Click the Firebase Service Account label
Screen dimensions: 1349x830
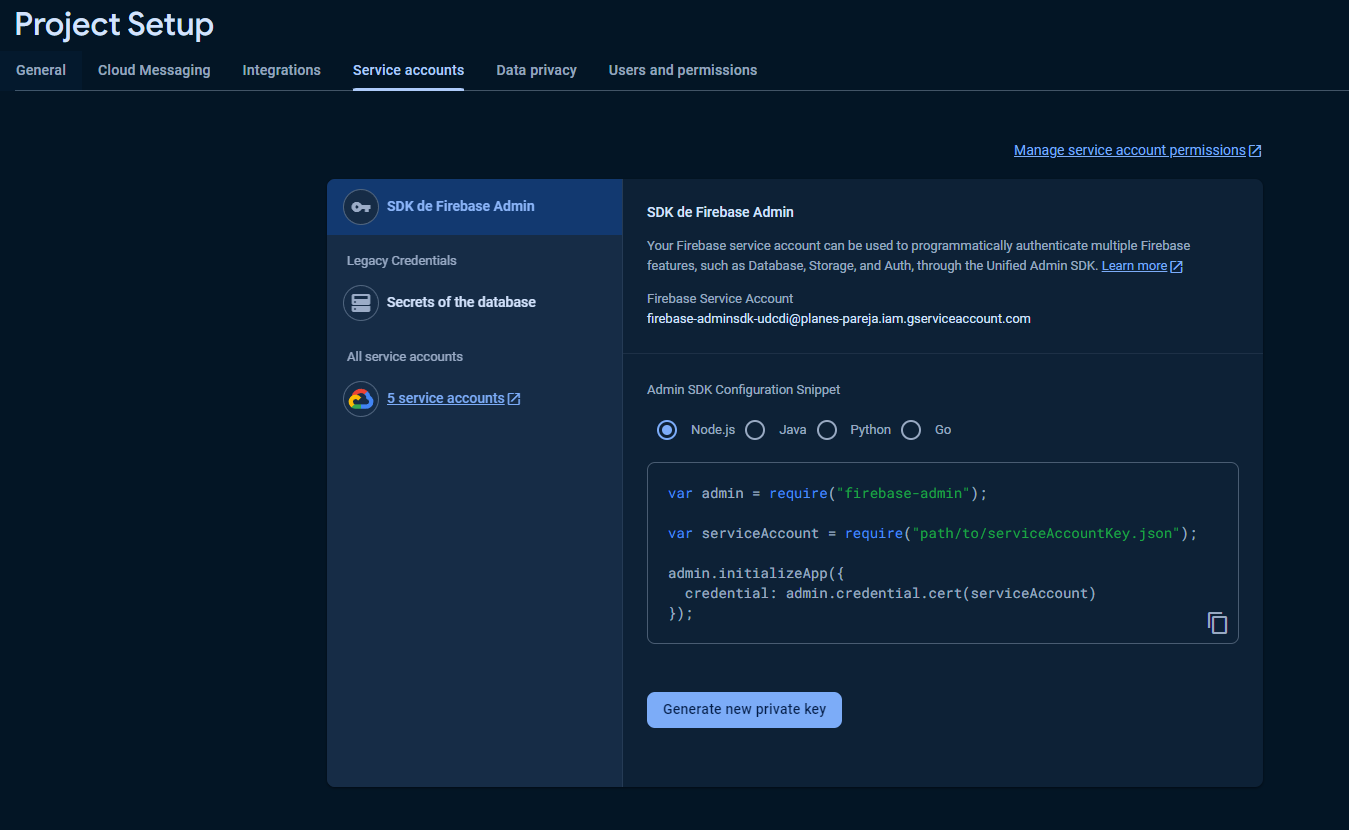pos(720,299)
